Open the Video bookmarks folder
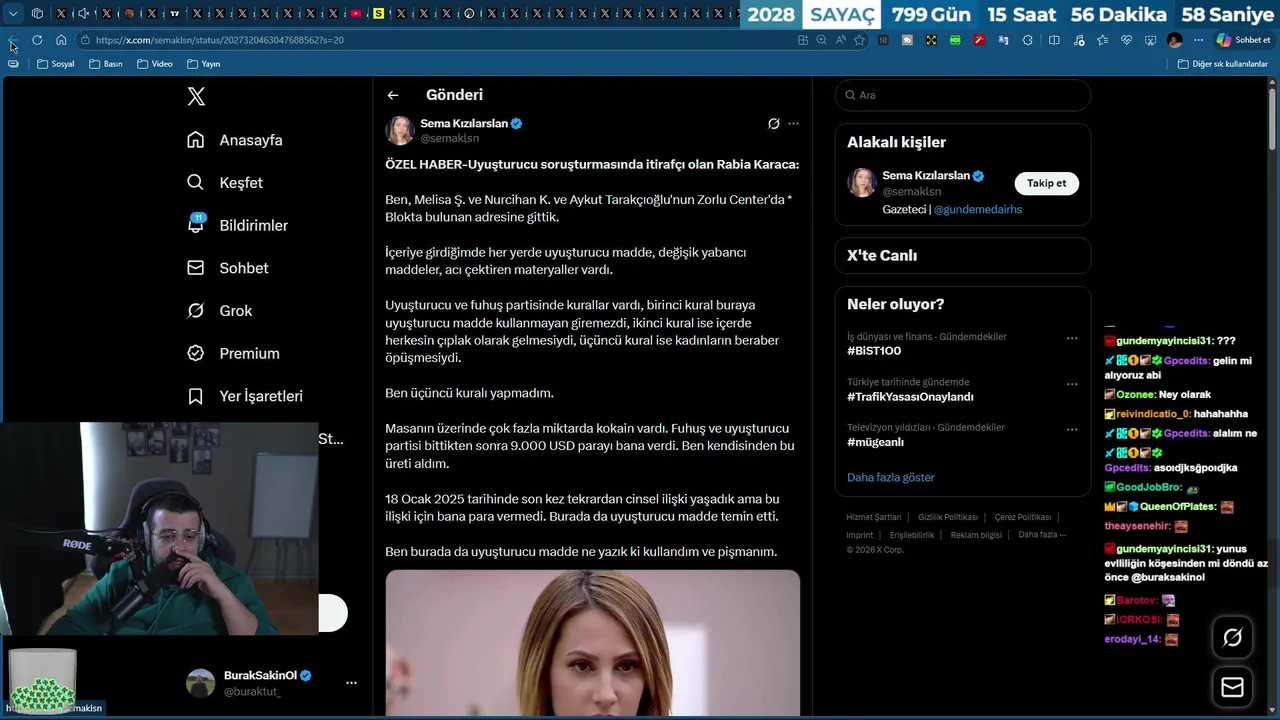The height and width of the screenshot is (720, 1280). point(155,64)
